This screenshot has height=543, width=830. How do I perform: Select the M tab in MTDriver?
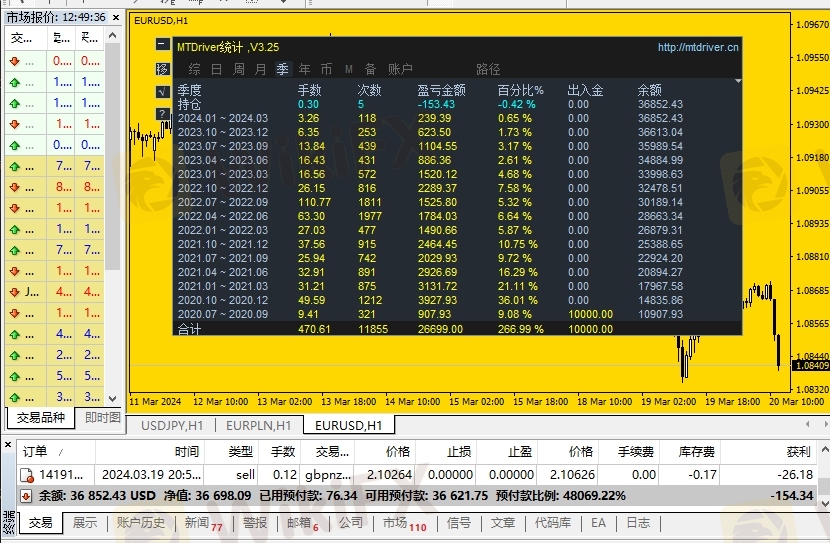click(349, 69)
